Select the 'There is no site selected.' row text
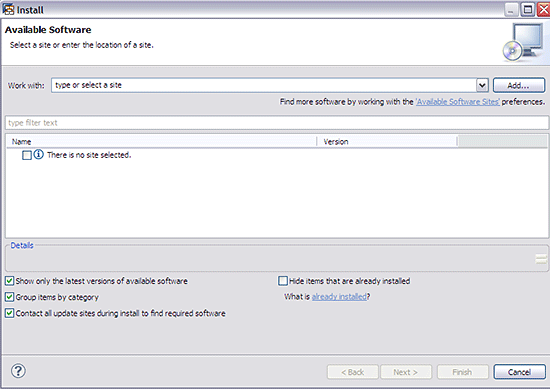 [x=89, y=155]
